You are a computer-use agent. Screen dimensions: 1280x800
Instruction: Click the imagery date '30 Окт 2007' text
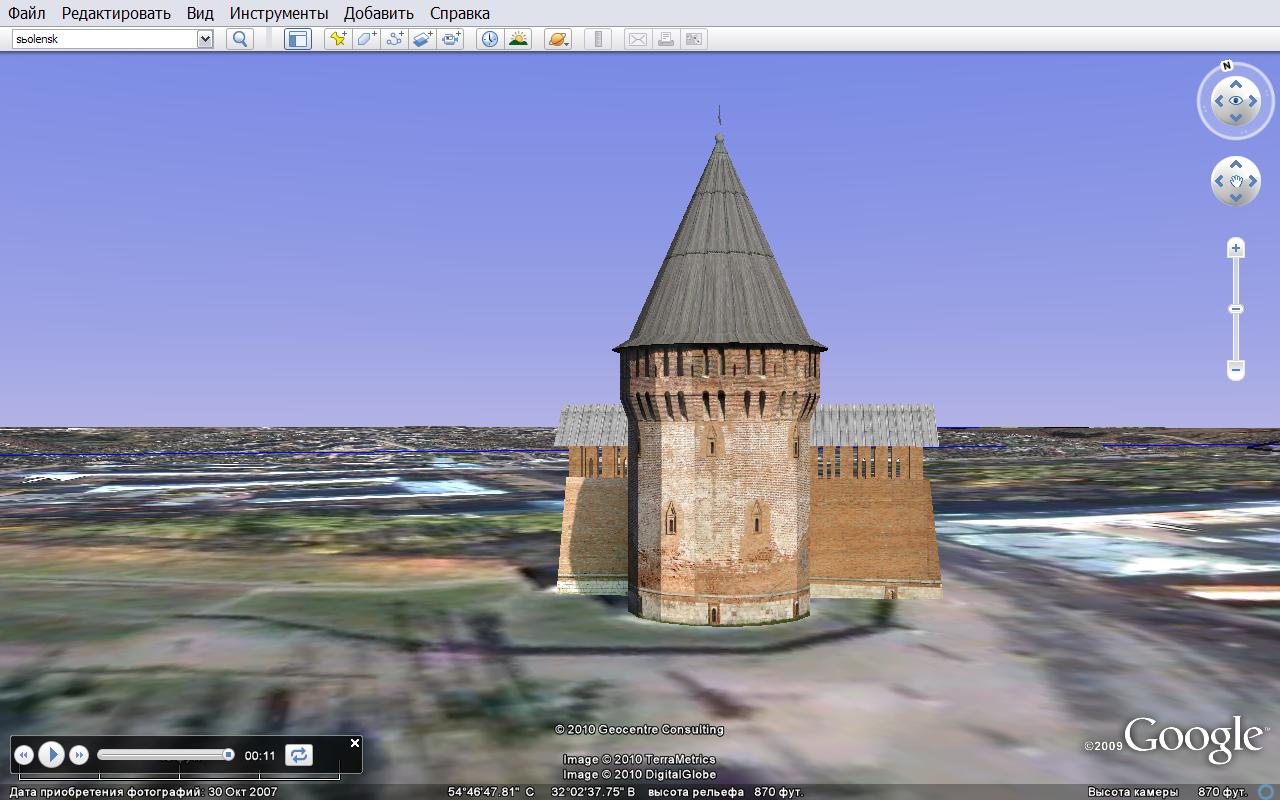coord(243,792)
